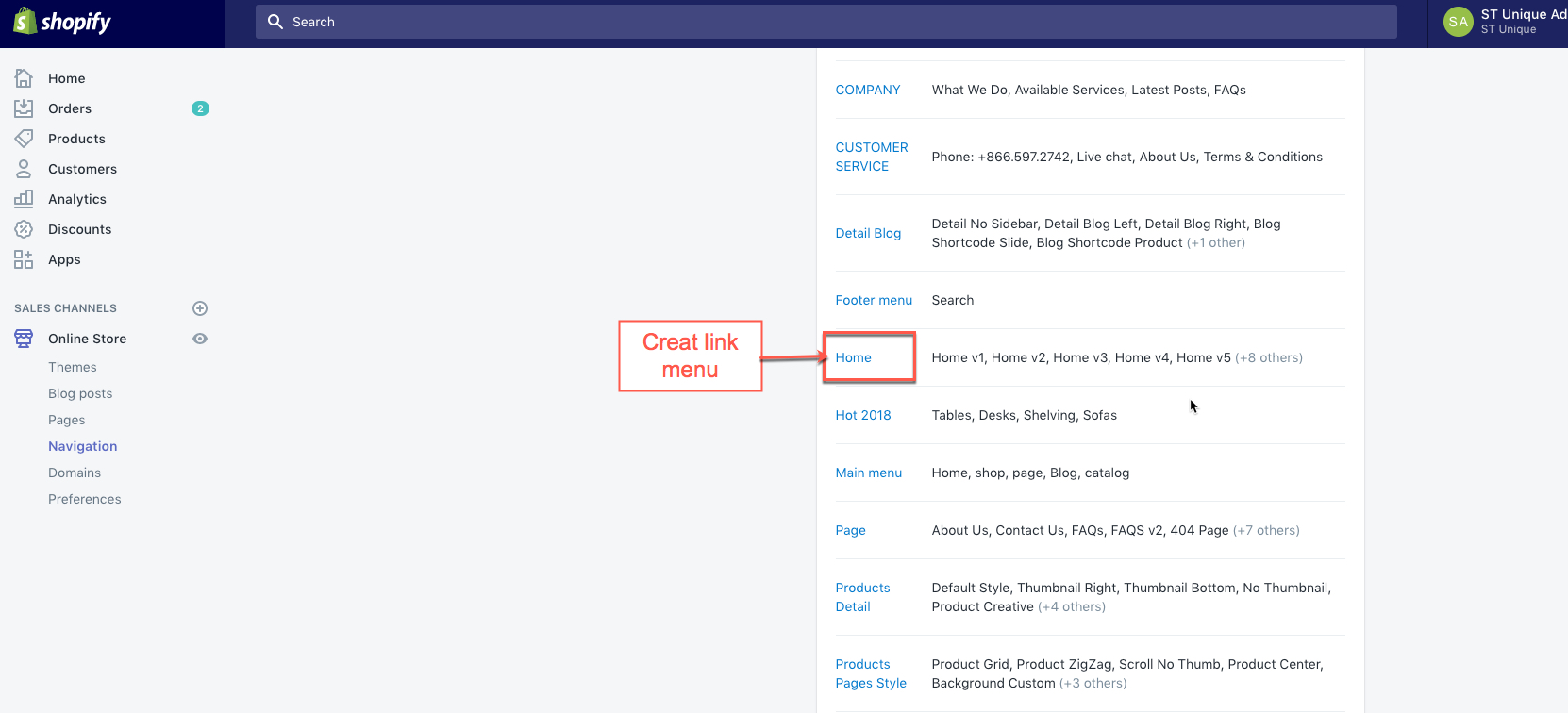The image size is (1568, 713).
Task: Click the Customers person icon
Action: click(24, 169)
